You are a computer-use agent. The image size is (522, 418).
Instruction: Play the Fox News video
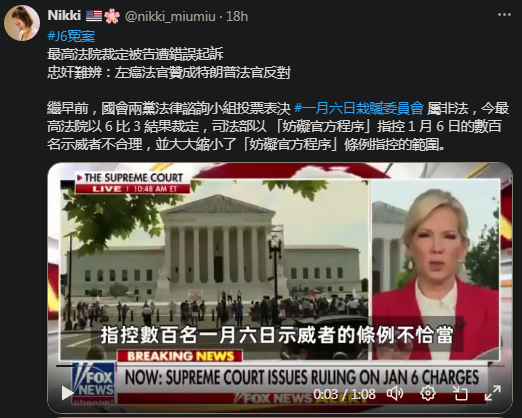[x=67, y=394]
